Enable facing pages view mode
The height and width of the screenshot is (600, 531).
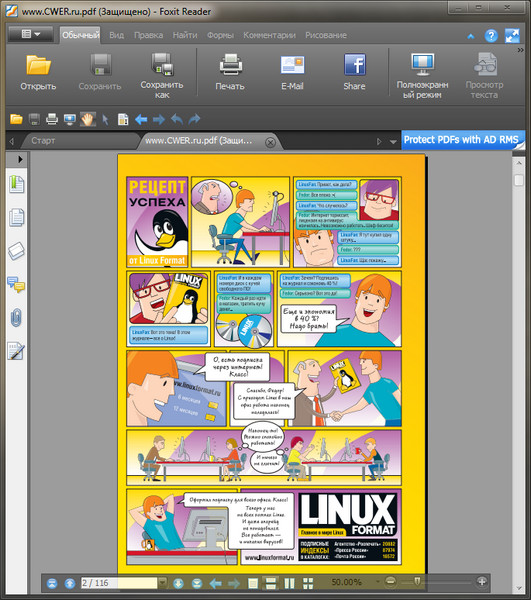click(290, 583)
